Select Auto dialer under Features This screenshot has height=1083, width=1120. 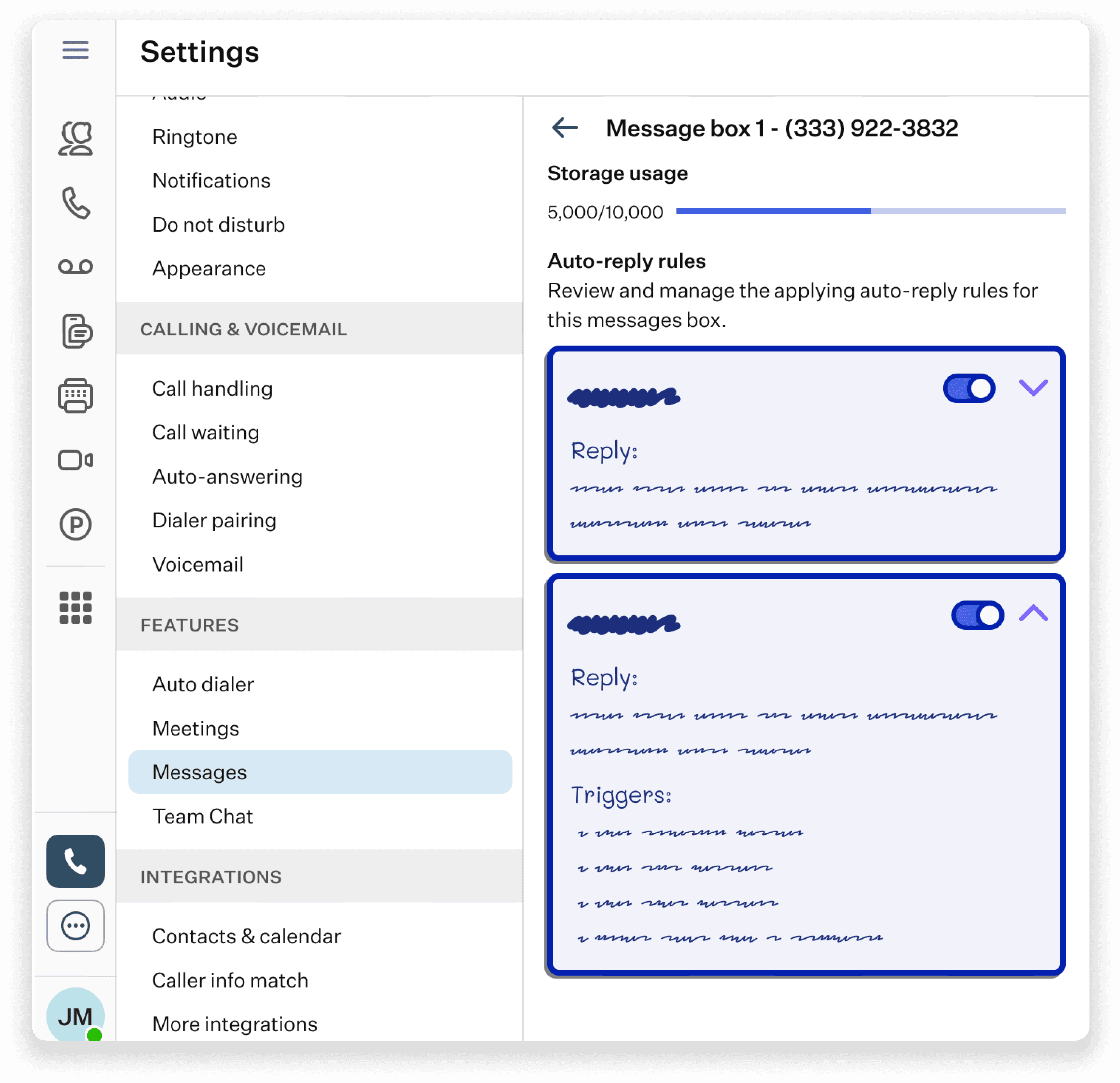(x=203, y=685)
